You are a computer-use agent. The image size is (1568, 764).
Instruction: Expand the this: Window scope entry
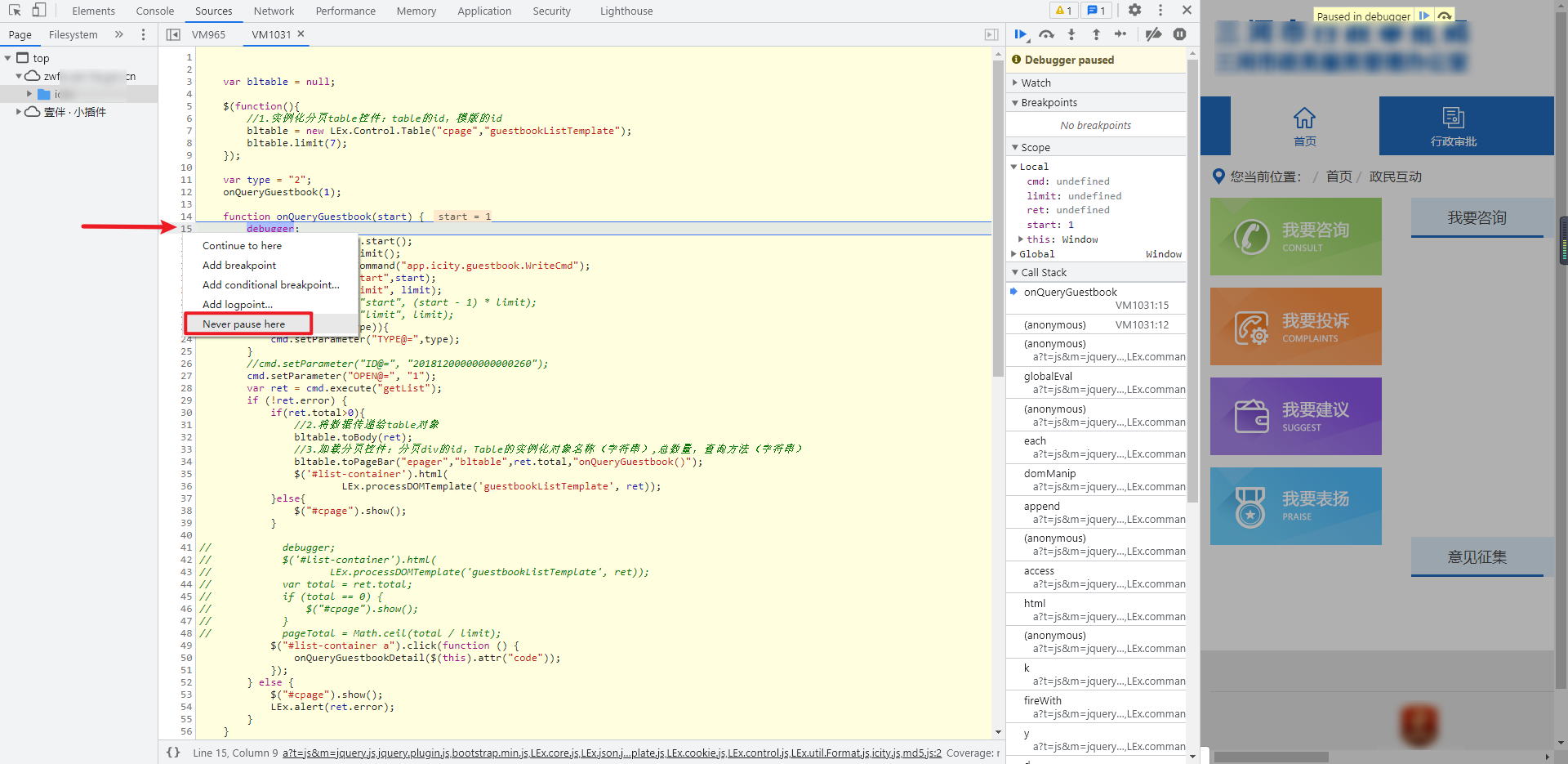1021,239
